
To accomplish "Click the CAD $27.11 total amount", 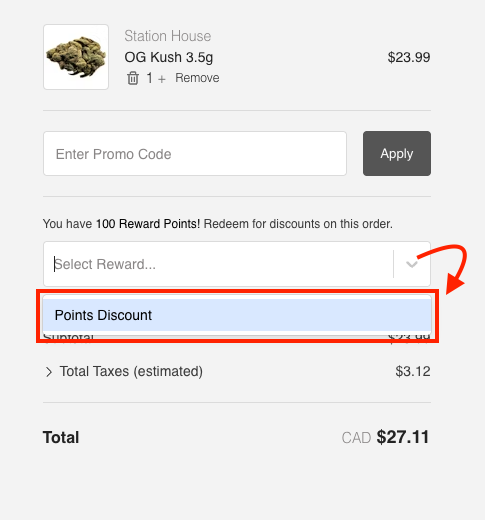I will pos(386,437).
